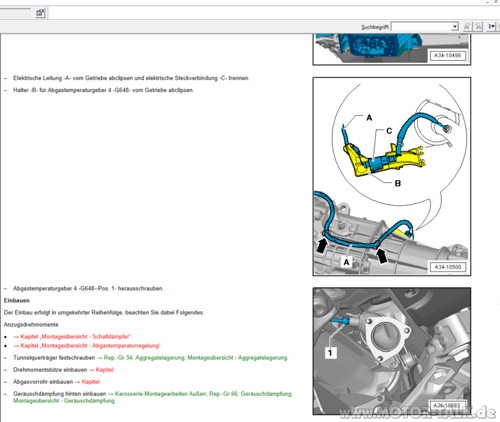Click the Einbauen heading
The image size is (500, 422).
tap(17, 300)
